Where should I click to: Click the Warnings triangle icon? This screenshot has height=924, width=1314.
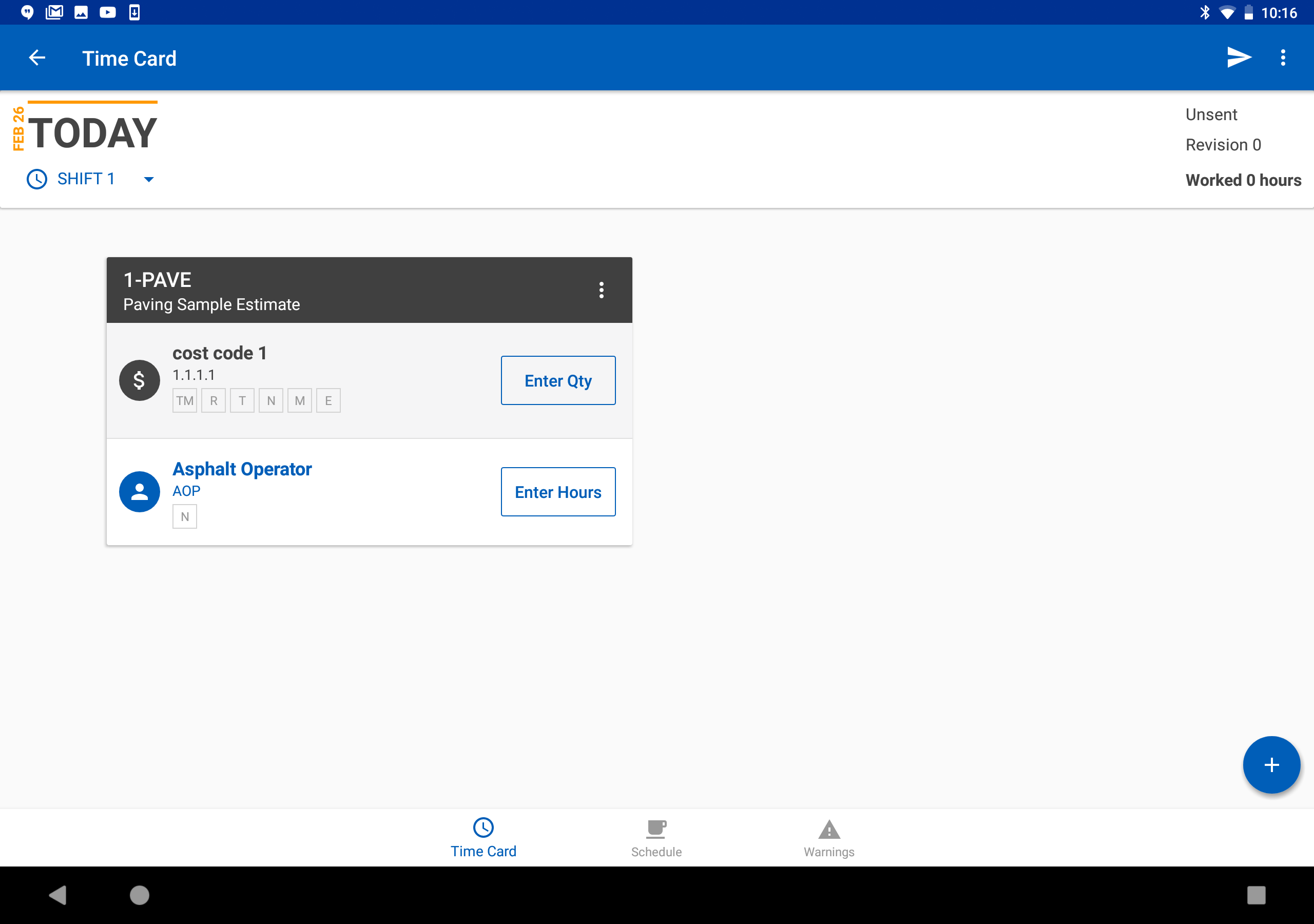point(828,829)
